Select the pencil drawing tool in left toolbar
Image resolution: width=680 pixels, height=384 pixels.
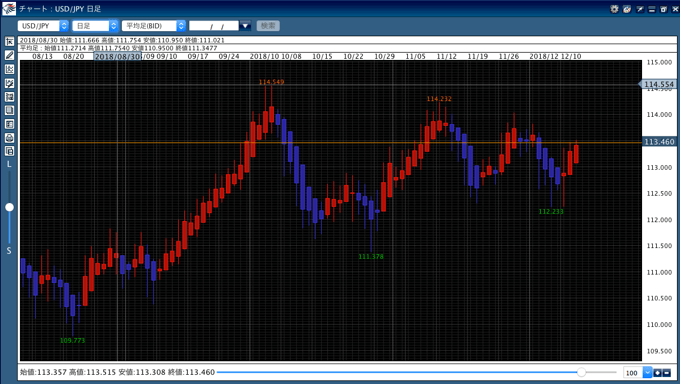pos(9,55)
